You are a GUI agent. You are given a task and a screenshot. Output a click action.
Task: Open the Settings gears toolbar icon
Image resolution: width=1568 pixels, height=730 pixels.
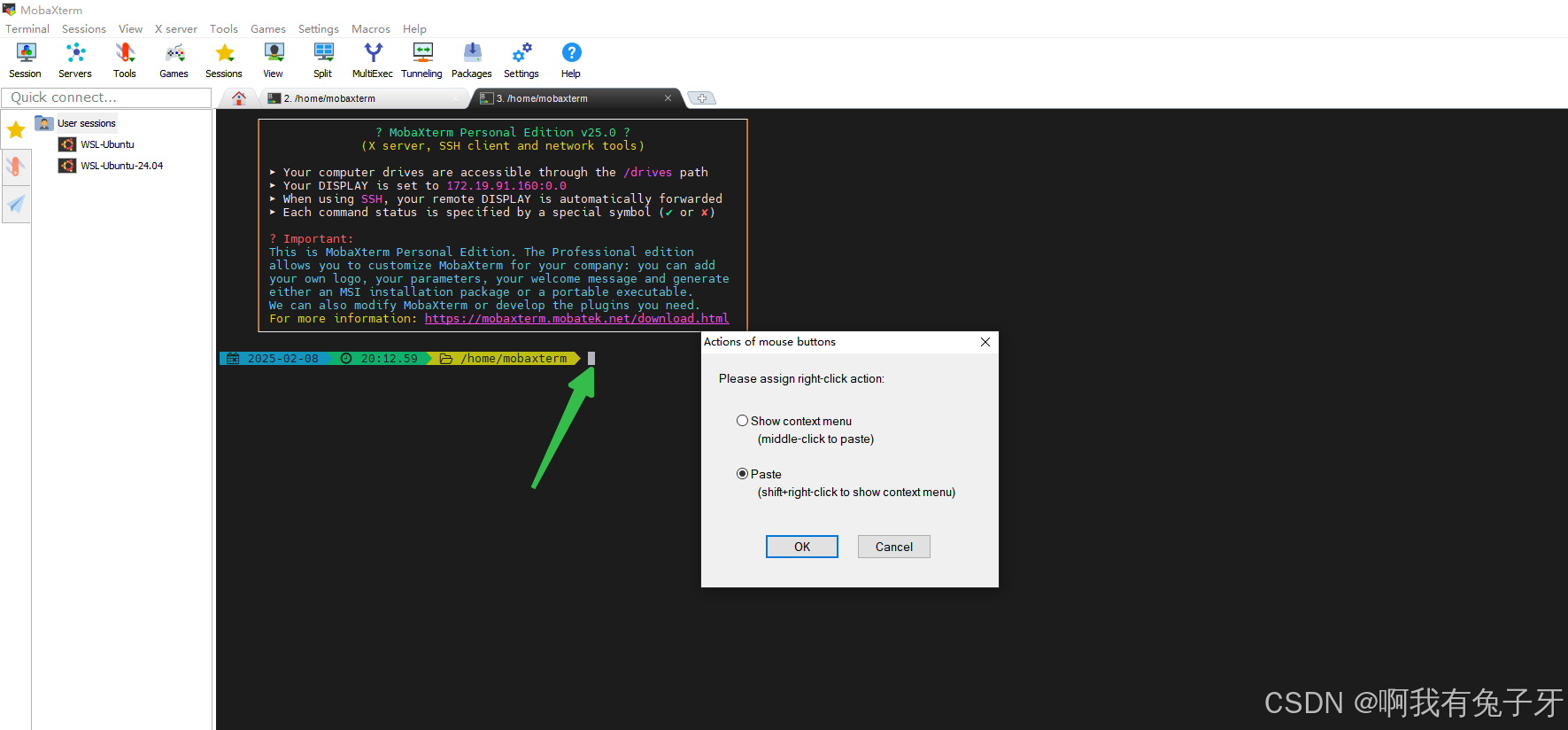point(521,53)
